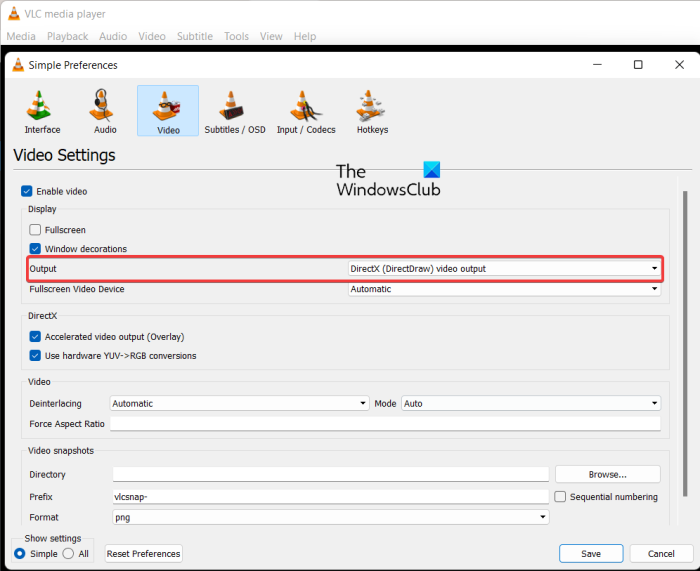Open the Media menu
This screenshot has width=700, height=571.
21,36
